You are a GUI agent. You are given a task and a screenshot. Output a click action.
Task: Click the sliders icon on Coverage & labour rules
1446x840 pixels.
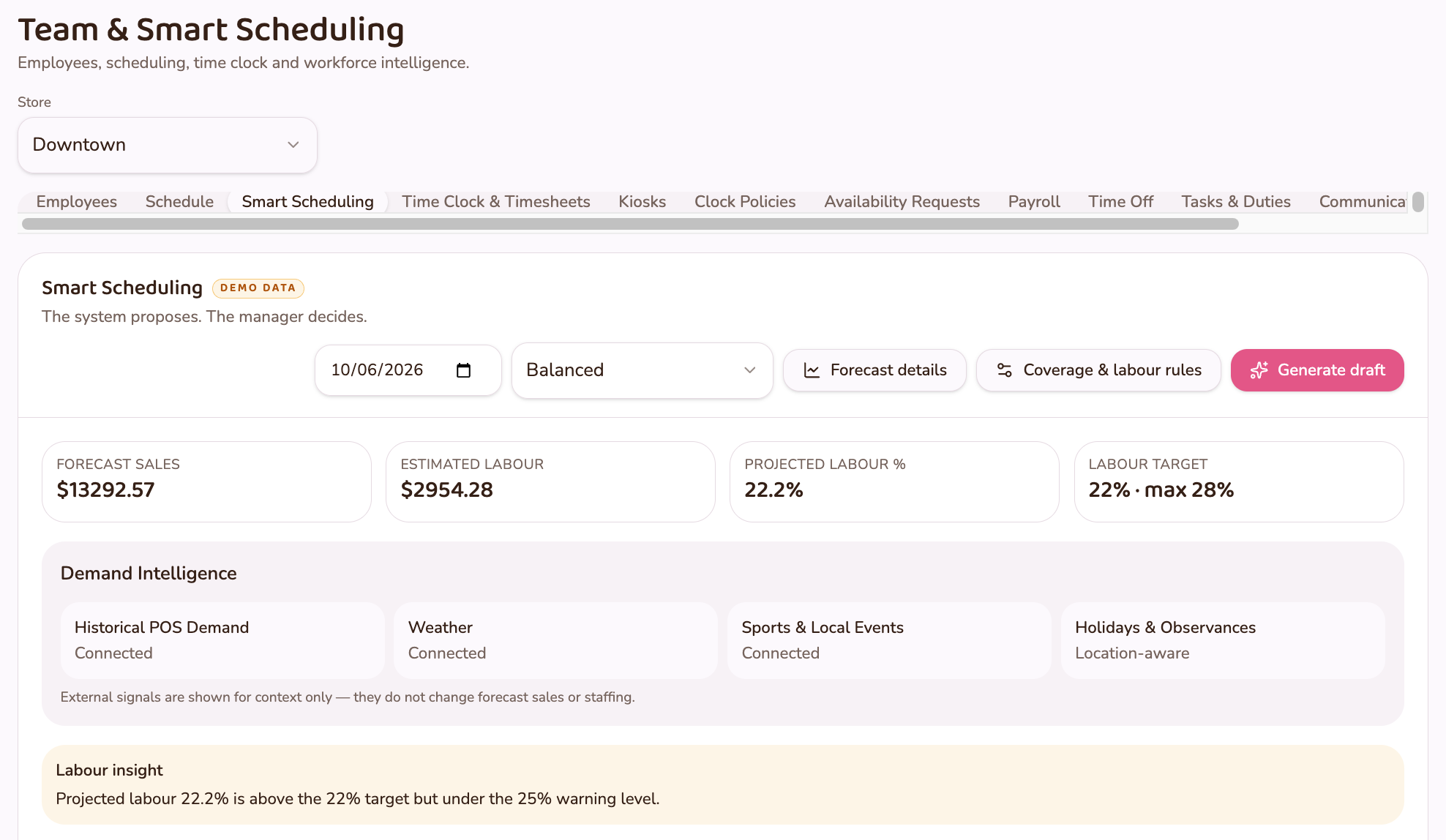[1005, 370]
